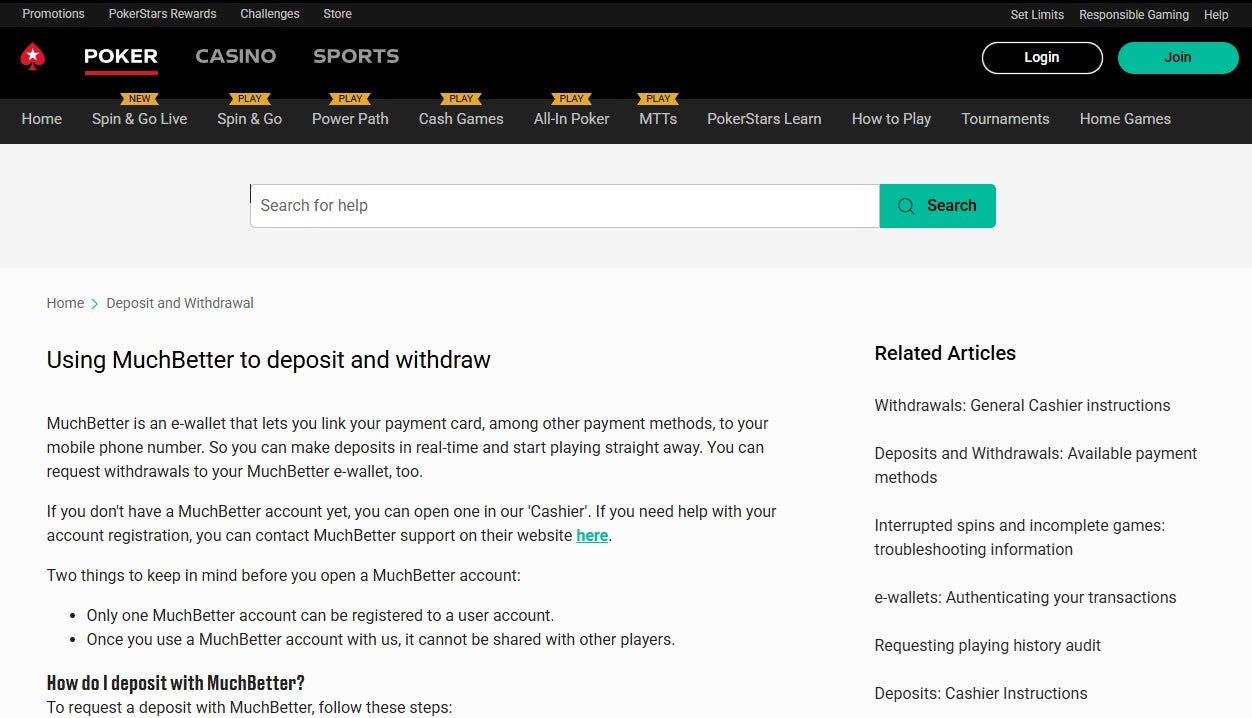Open the Promotions menu
Viewport: 1252px width, 718px height.
53,14
